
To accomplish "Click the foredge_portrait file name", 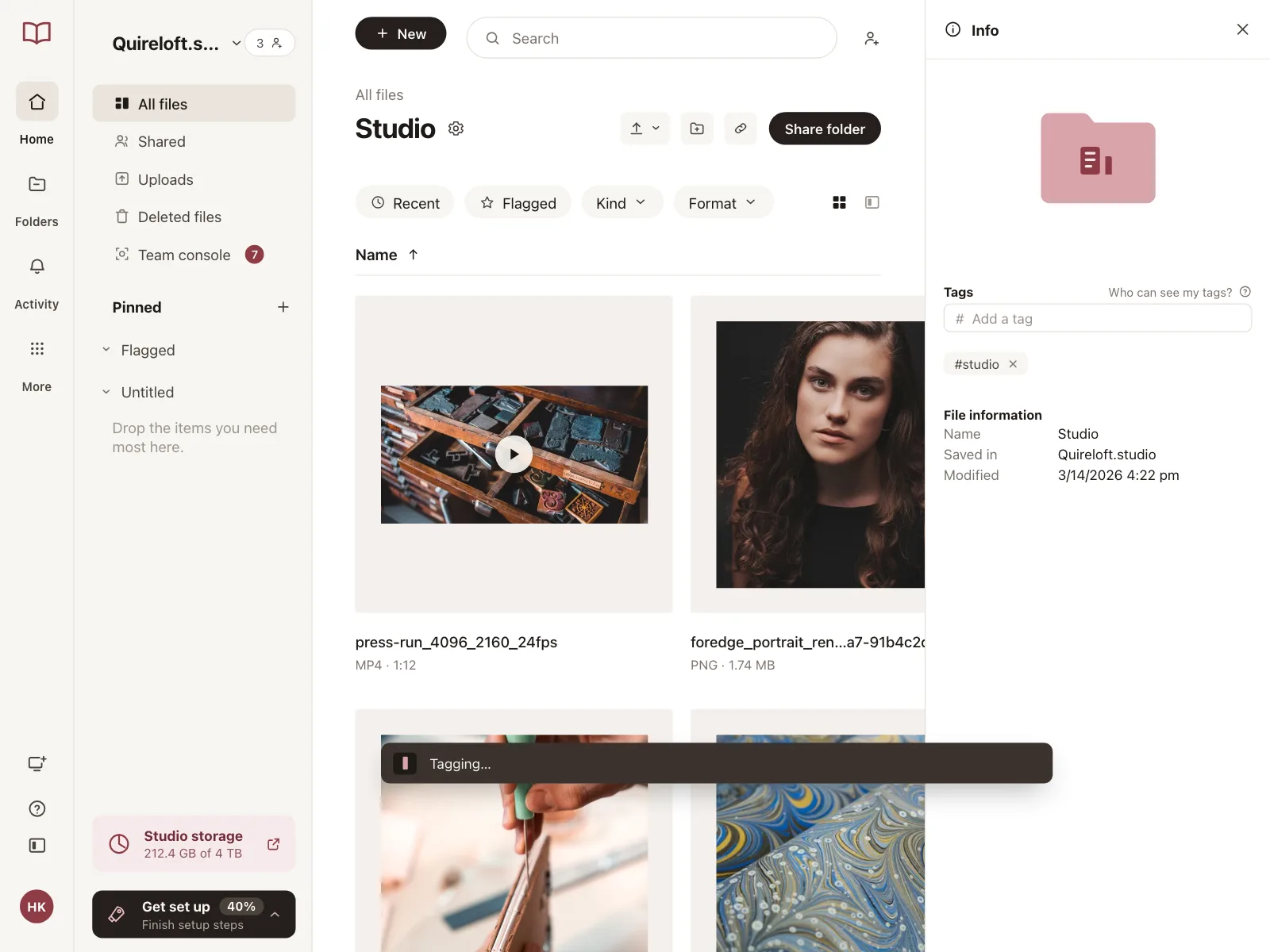I will point(807,642).
